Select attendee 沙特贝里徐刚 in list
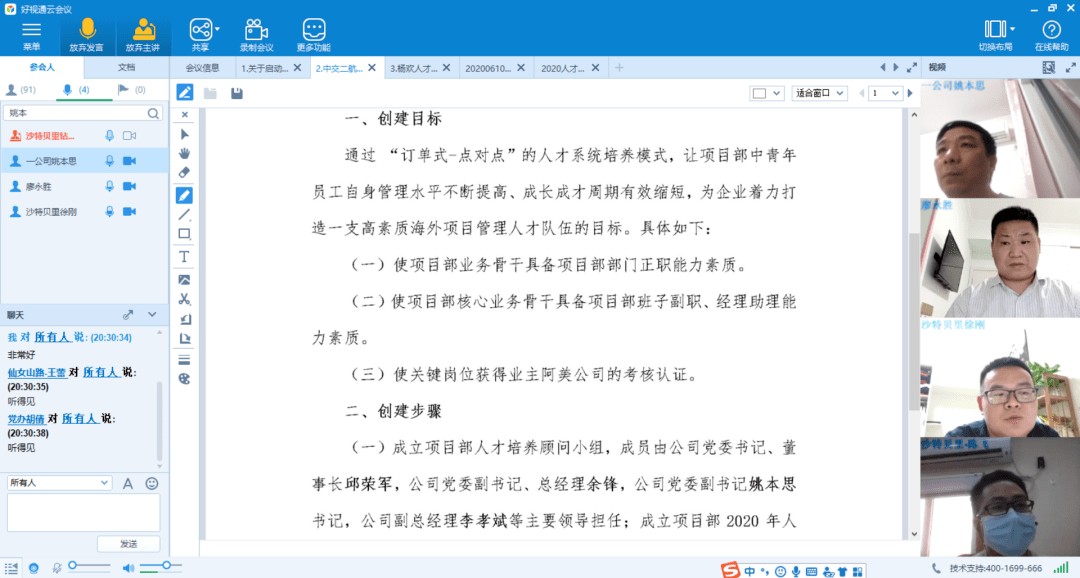This screenshot has width=1080, height=578. tap(84, 212)
